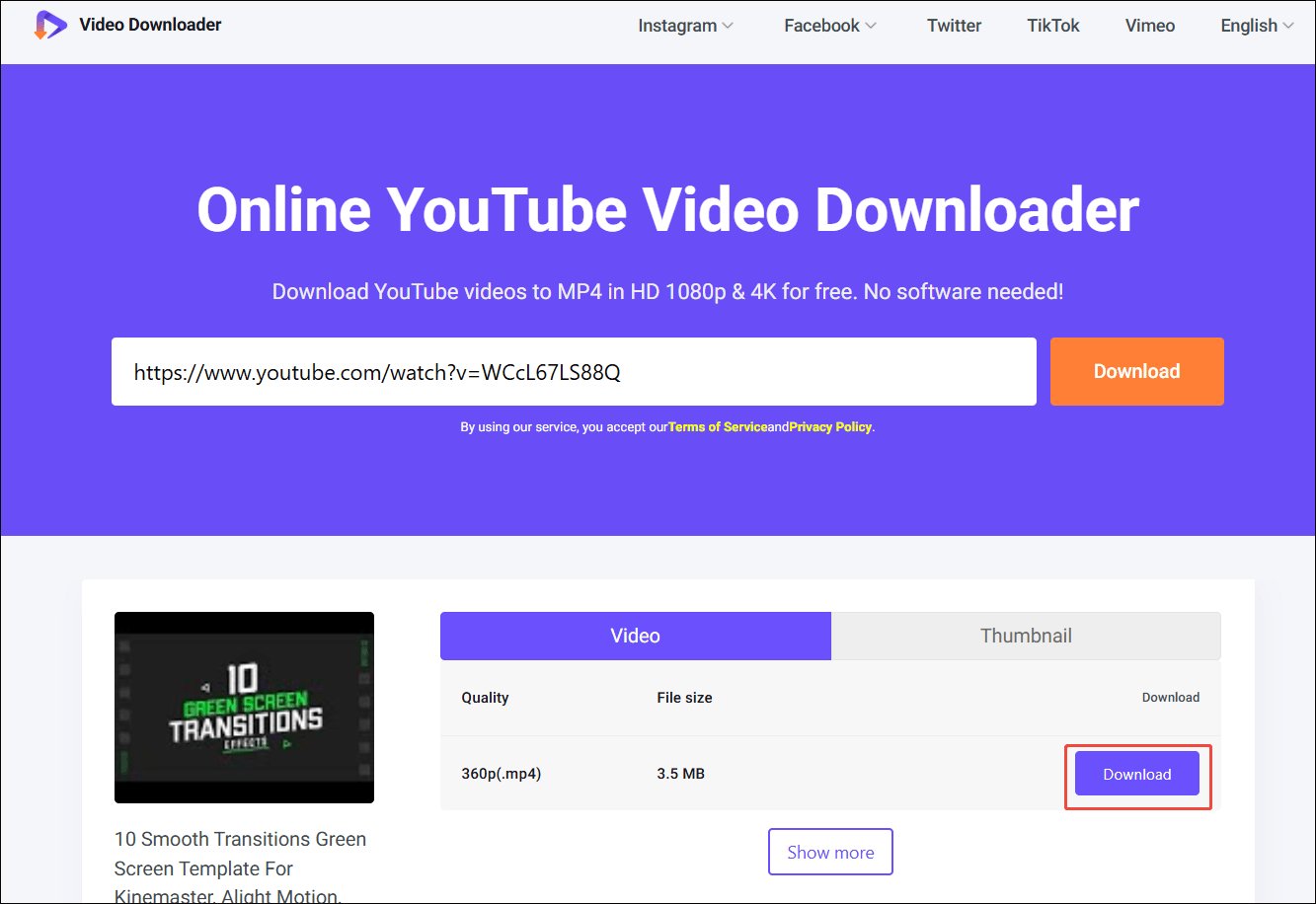The width and height of the screenshot is (1316, 904).
Task: Click the YouTube URL input field
Action: pos(574,372)
